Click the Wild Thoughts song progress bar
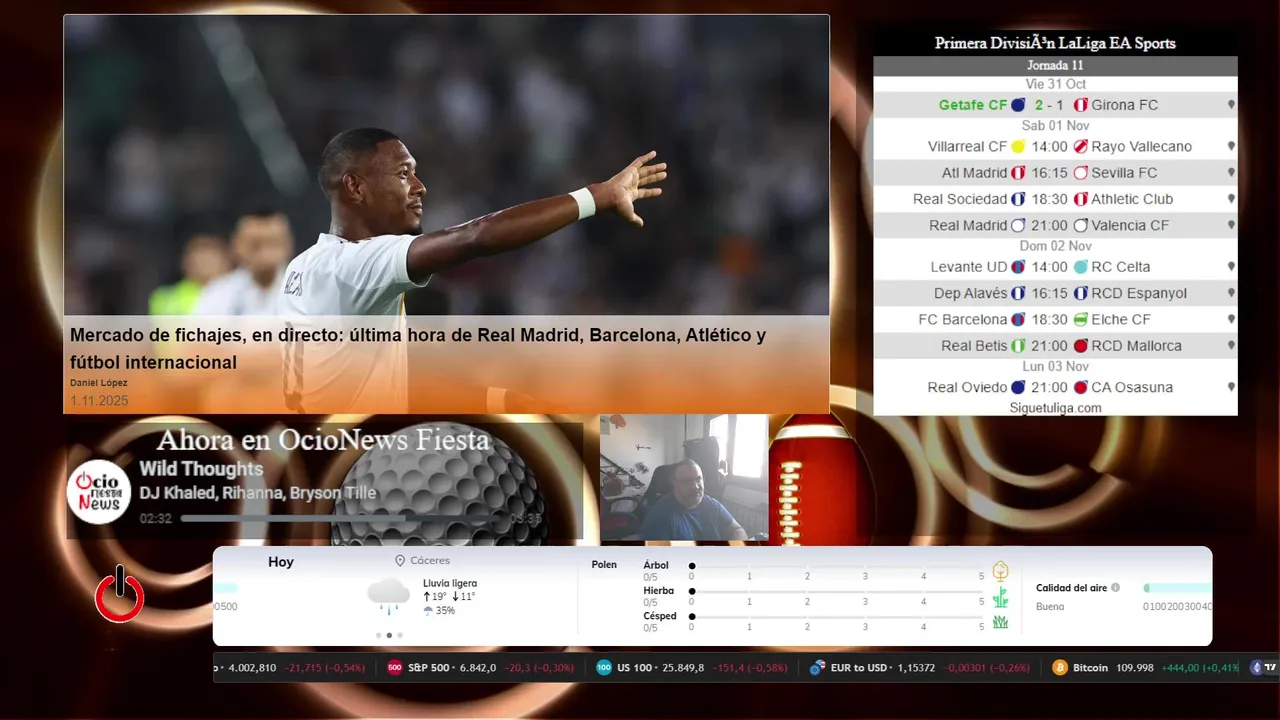Image resolution: width=1280 pixels, height=720 pixels. [x=343, y=519]
